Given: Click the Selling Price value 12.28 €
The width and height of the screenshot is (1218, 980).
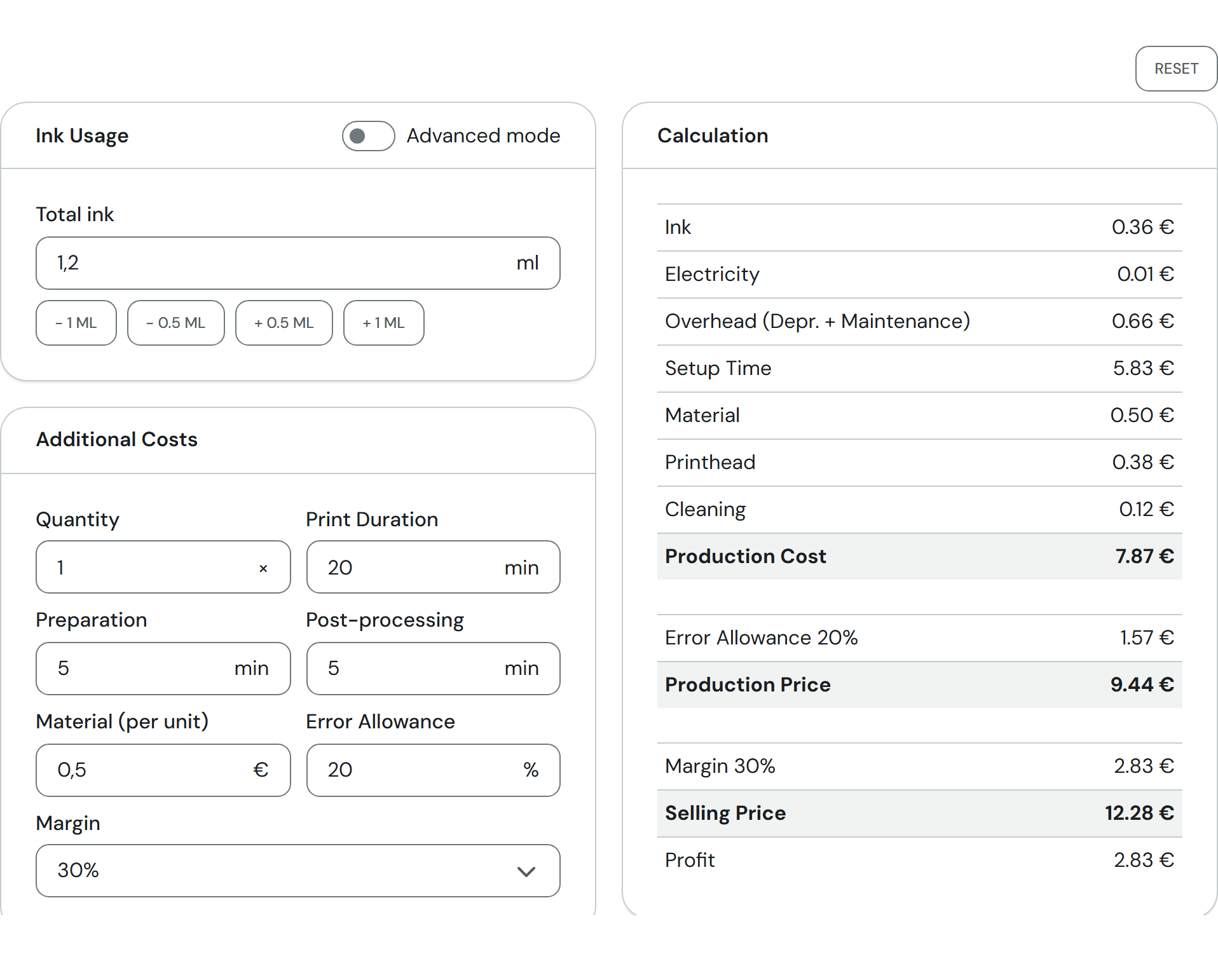Looking at the screenshot, I should (1139, 813).
